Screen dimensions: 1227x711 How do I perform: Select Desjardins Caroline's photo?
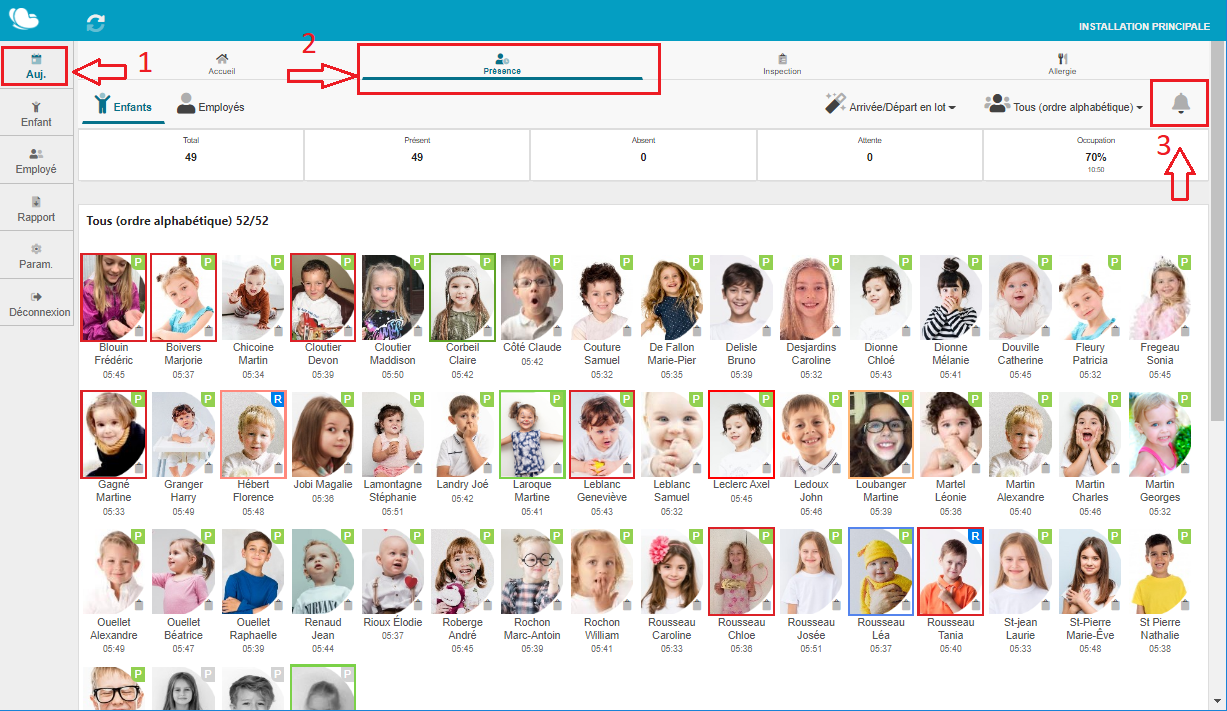tap(811, 298)
